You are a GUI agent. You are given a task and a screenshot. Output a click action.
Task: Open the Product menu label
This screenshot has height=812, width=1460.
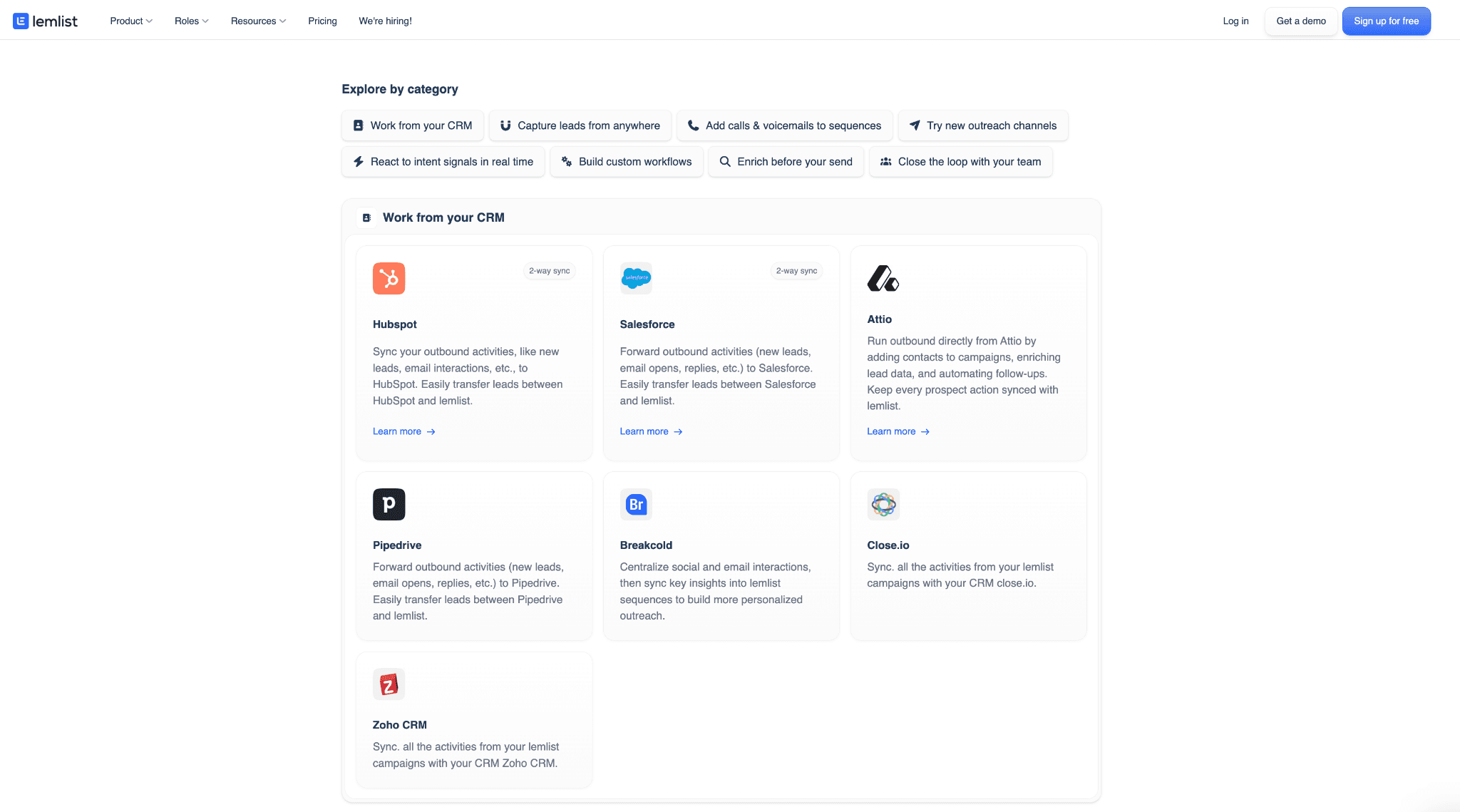126,21
